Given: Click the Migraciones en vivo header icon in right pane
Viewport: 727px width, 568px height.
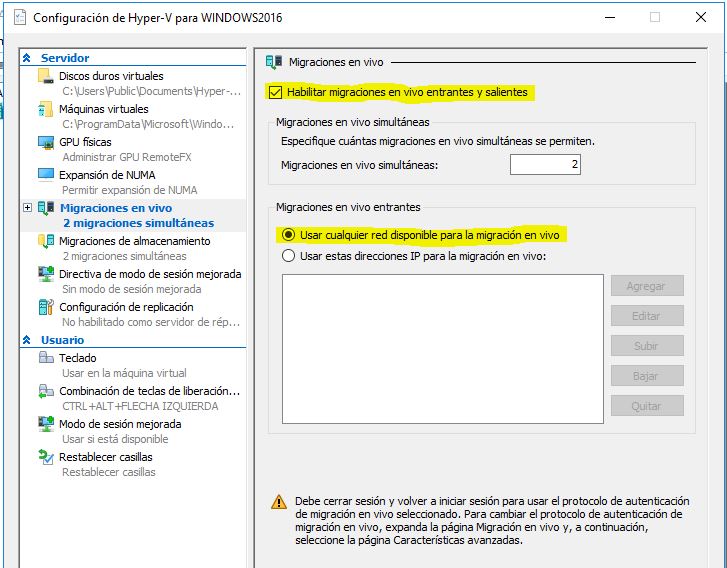Looking at the screenshot, I should (274, 62).
